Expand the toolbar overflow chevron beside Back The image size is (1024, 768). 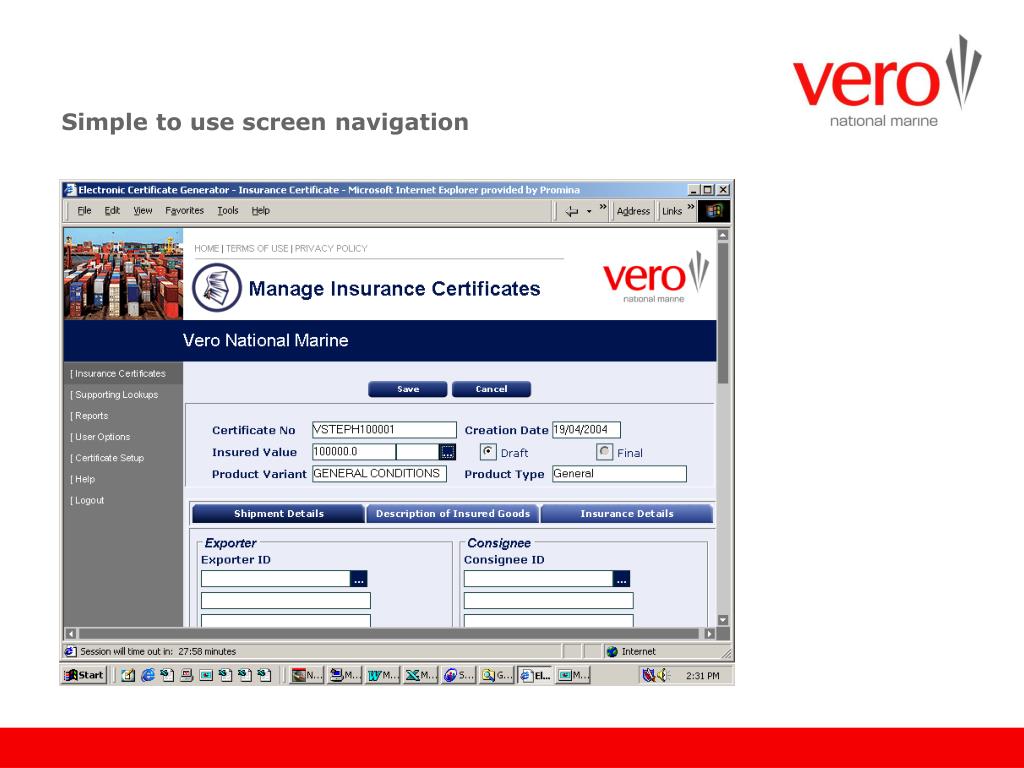pos(603,207)
